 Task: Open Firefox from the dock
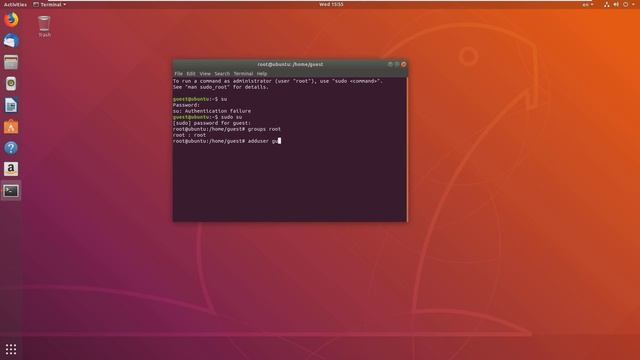[x=11, y=20]
